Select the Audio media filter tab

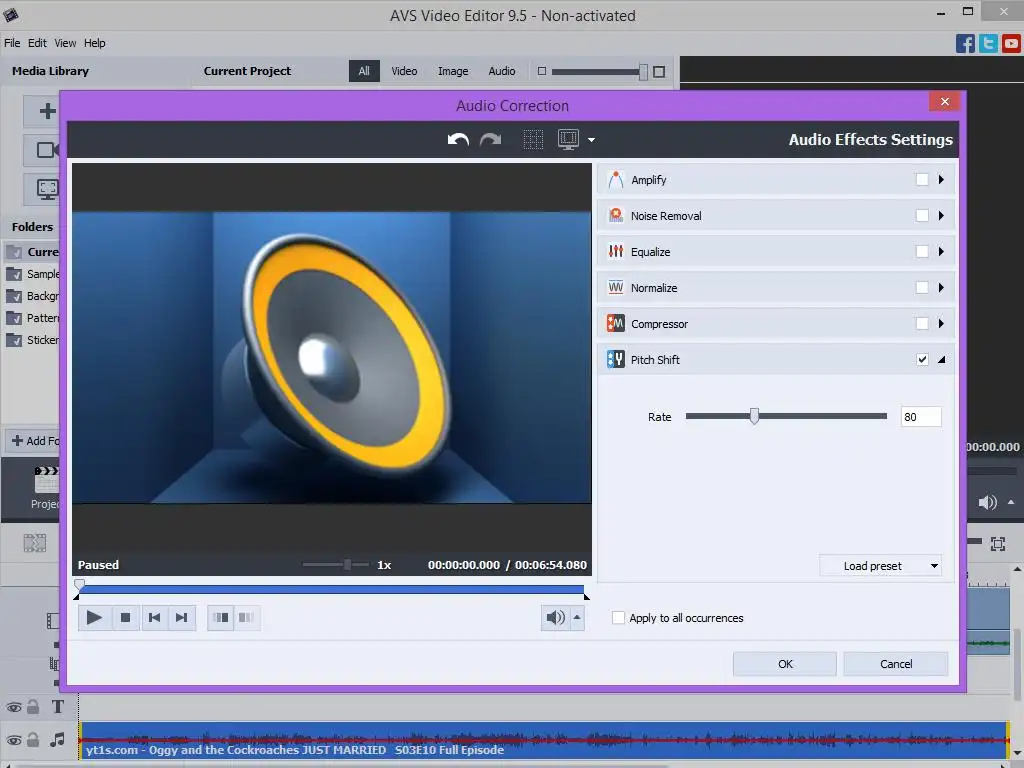coord(502,71)
